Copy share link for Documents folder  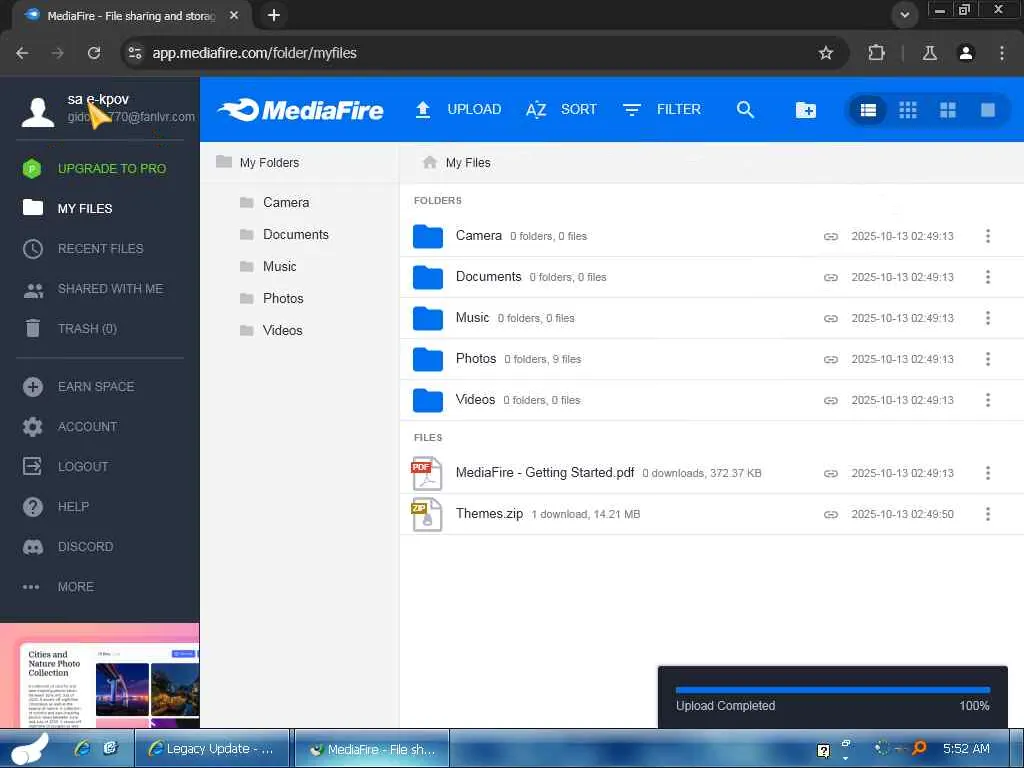pos(831,278)
